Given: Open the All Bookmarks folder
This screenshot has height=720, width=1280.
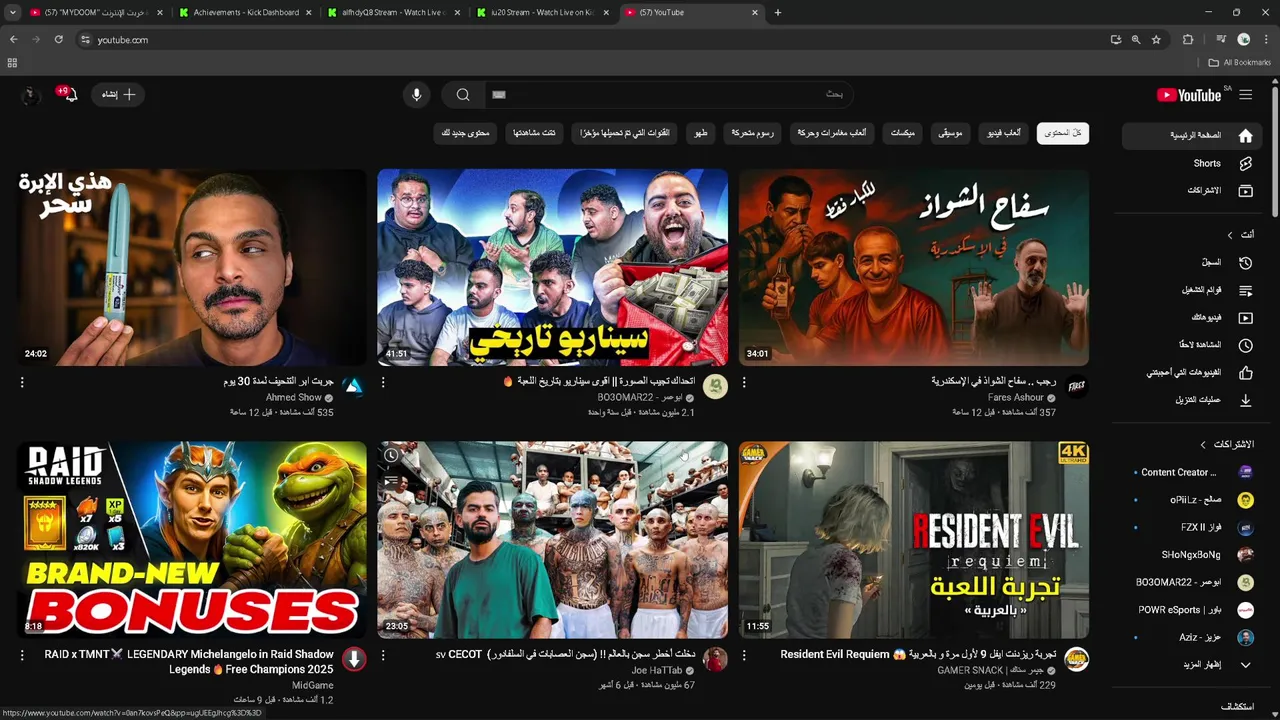Looking at the screenshot, I should [1240, 62].
